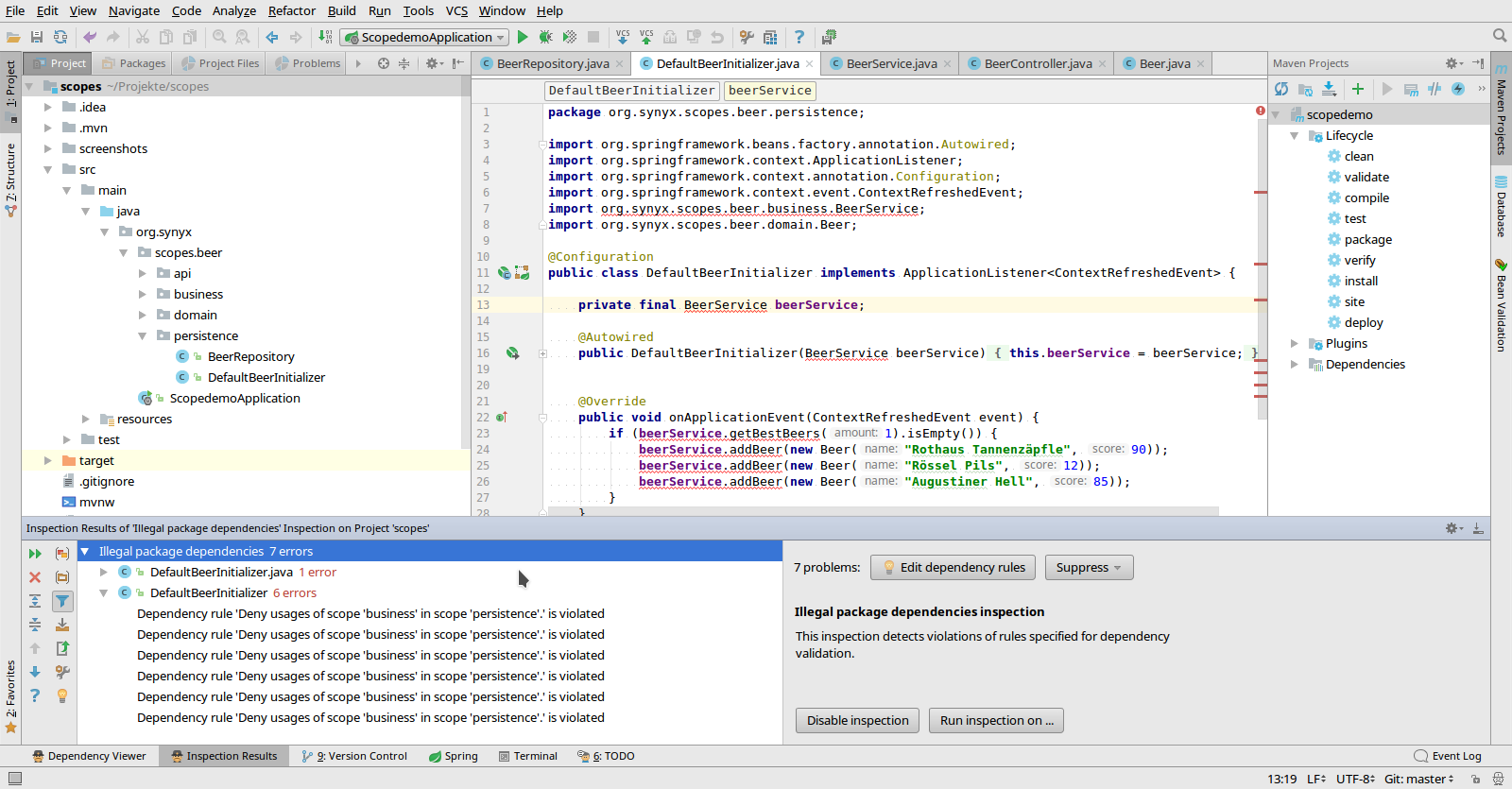This screenshot has width=1512, height=789.
Task: Click the purple Undo arrow icon
Action: [x=90, y=37]
